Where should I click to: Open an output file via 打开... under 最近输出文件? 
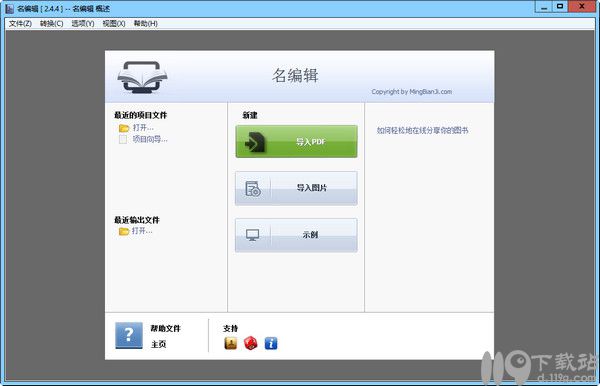pyautogui.click(x=142, y=231)
